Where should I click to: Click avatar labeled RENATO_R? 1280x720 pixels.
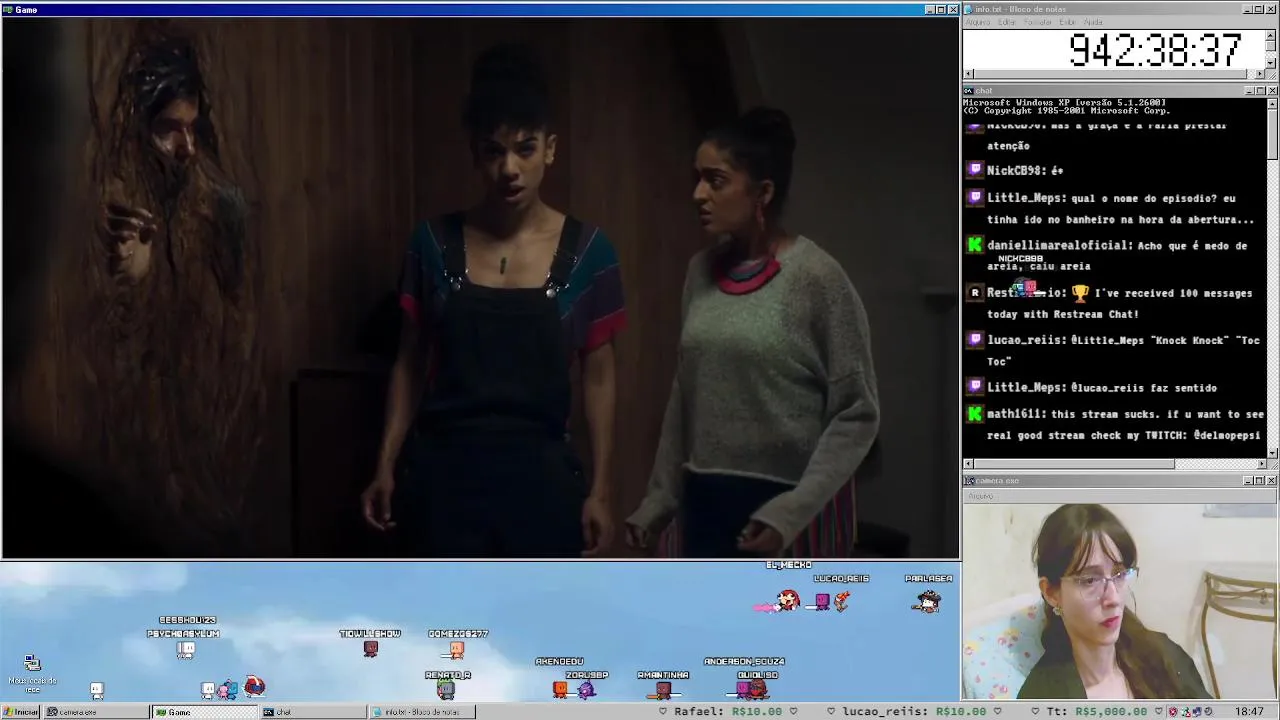(x=446, y=689)
